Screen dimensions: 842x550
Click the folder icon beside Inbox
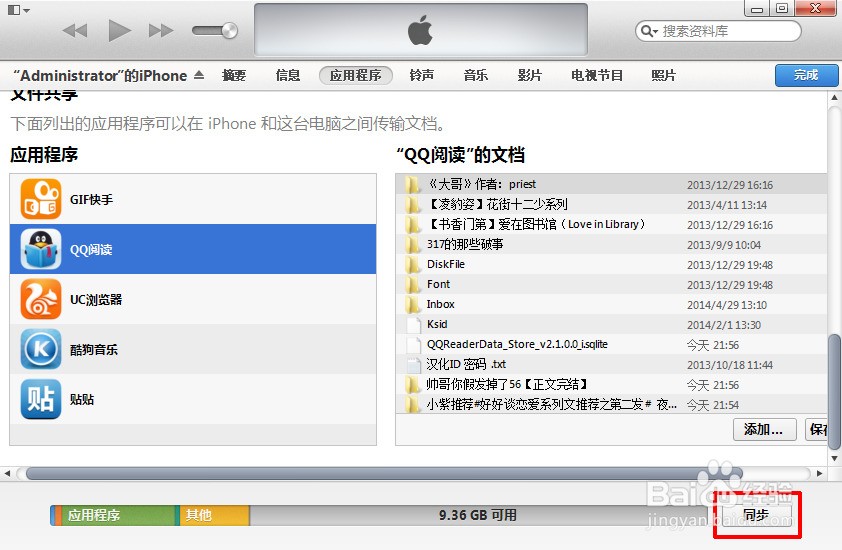(x=412, y=305)
